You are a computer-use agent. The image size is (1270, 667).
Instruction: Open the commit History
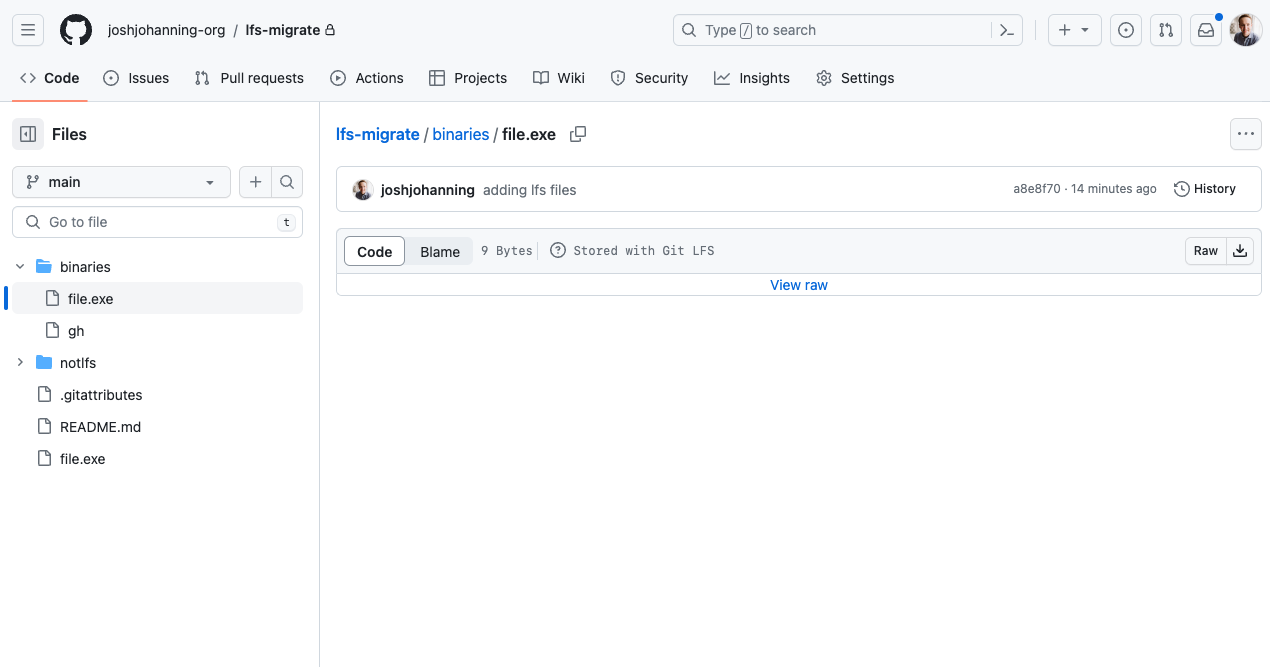1204,188
